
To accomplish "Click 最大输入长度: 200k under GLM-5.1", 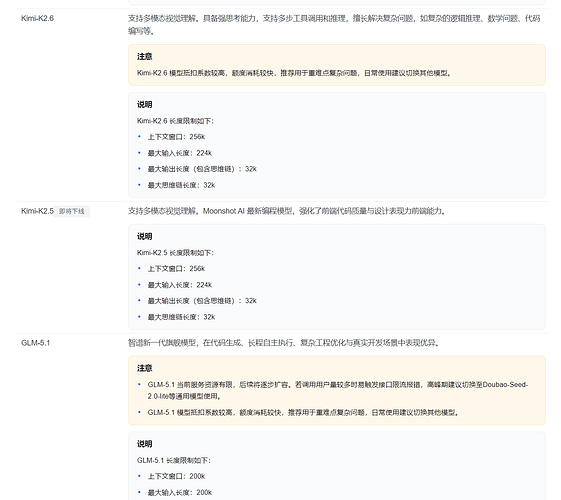I will point(180,492).
